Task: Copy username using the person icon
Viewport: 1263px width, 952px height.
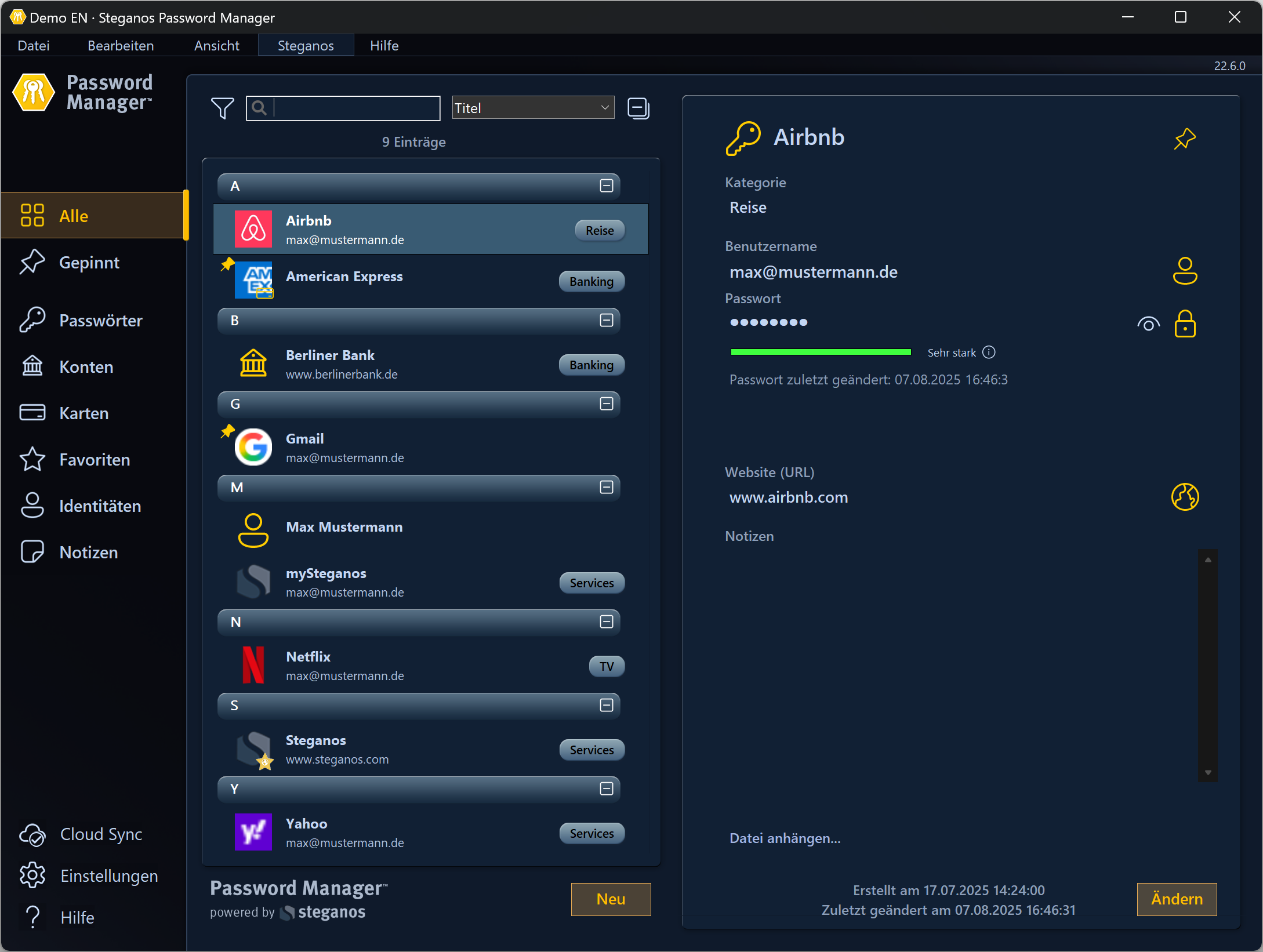Action: pyautogui.click(x=1184, y=271)
